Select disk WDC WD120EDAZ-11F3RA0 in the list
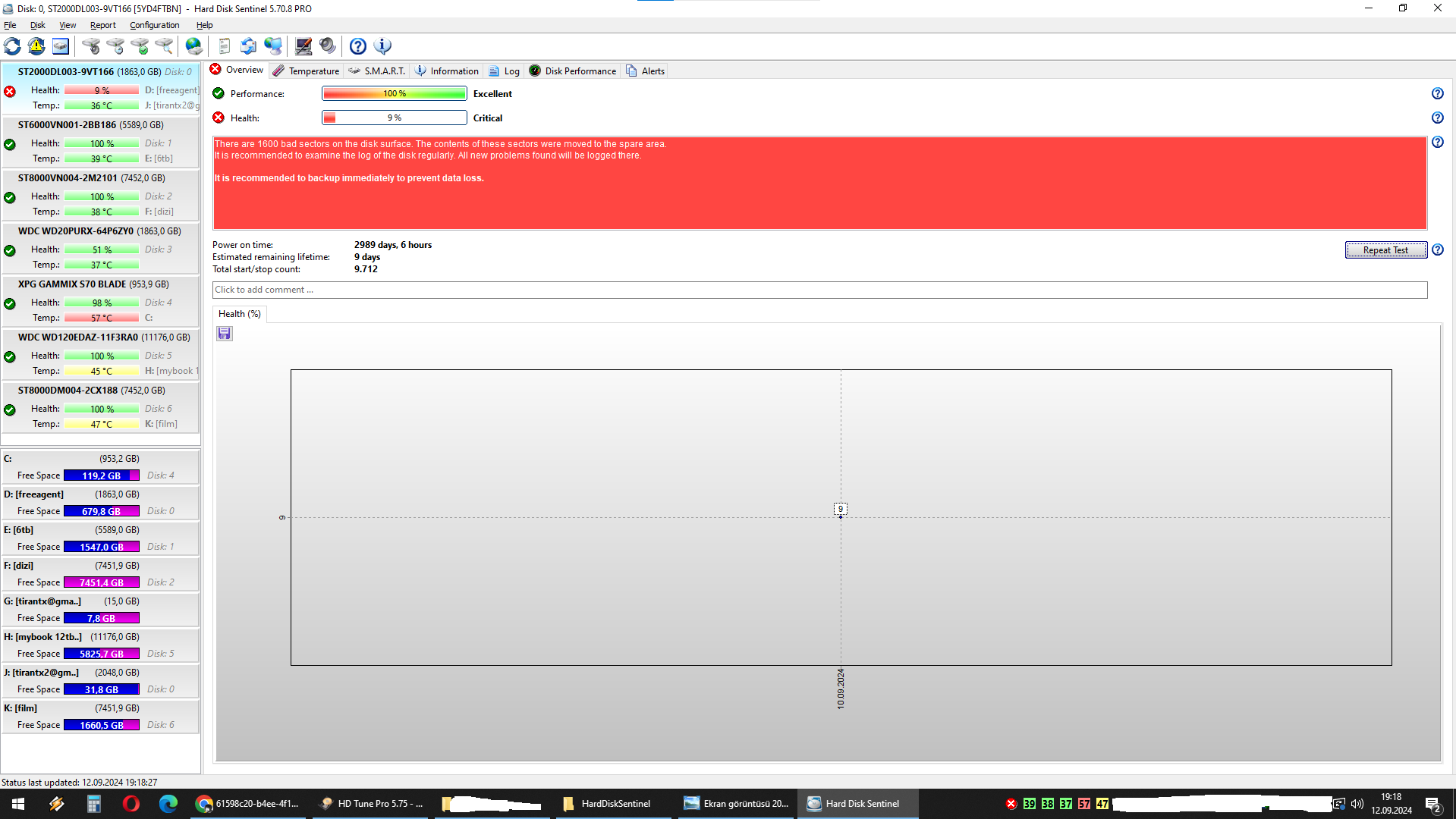Screen dimensions: 1456x819 point(101,354)
